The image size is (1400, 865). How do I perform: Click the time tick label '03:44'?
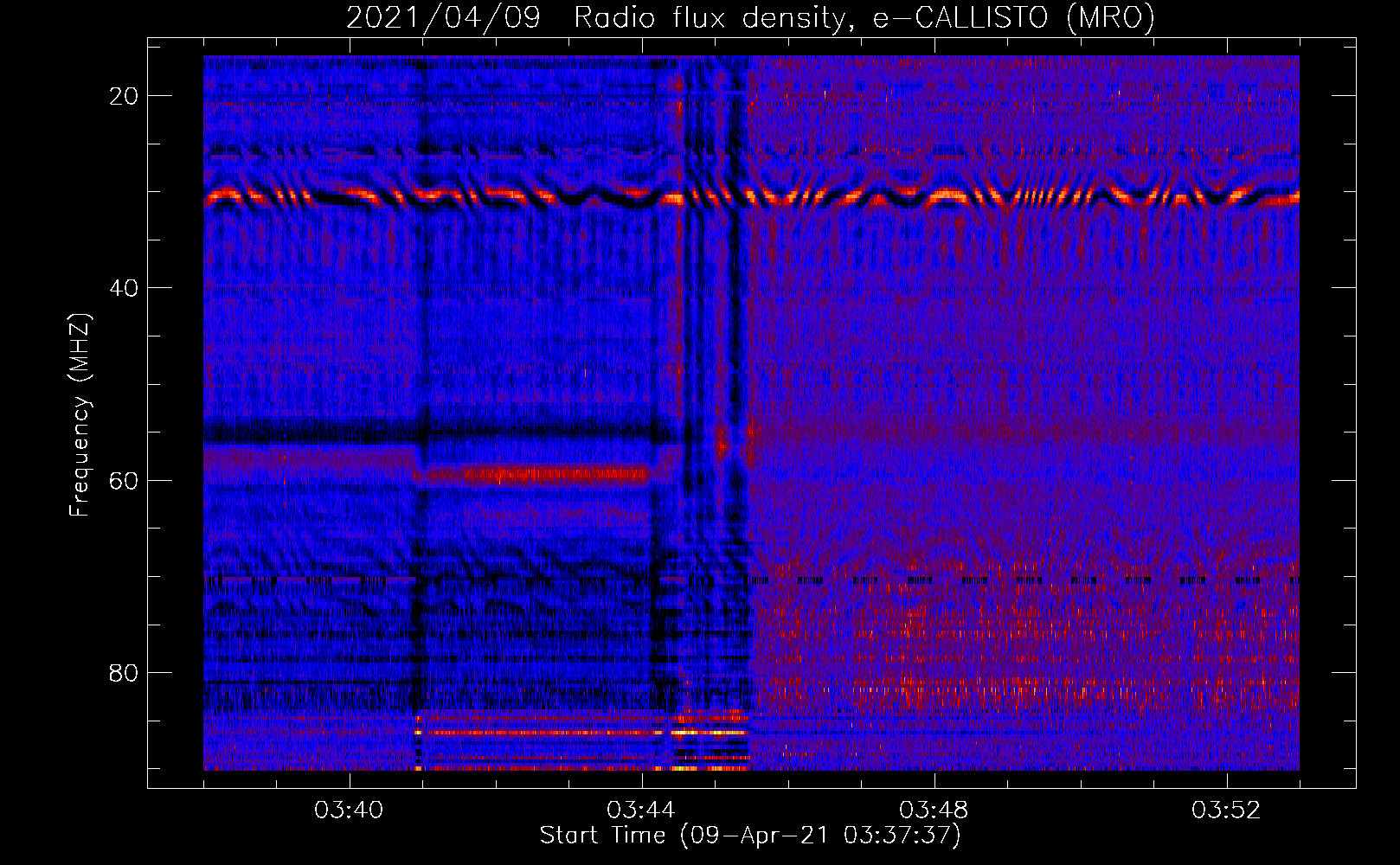coord(641,811)
